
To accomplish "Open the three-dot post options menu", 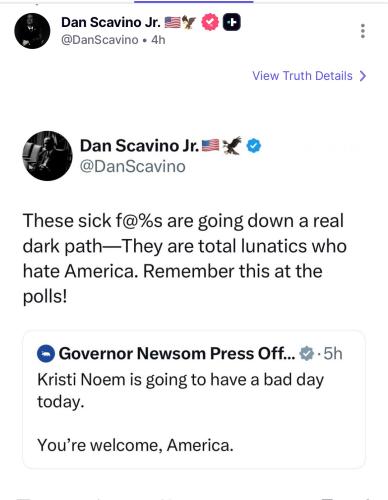I will [363, 31].
